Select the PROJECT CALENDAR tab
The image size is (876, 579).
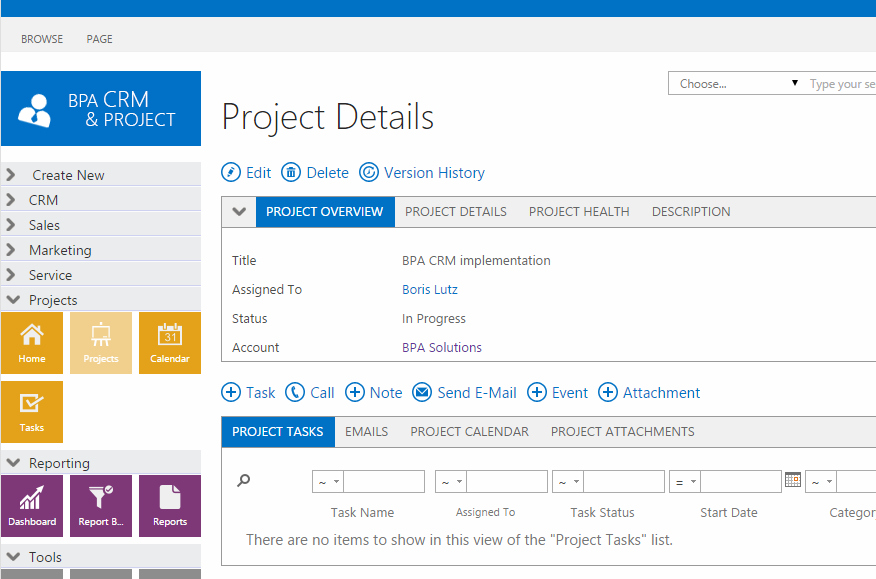coord(469,431)
